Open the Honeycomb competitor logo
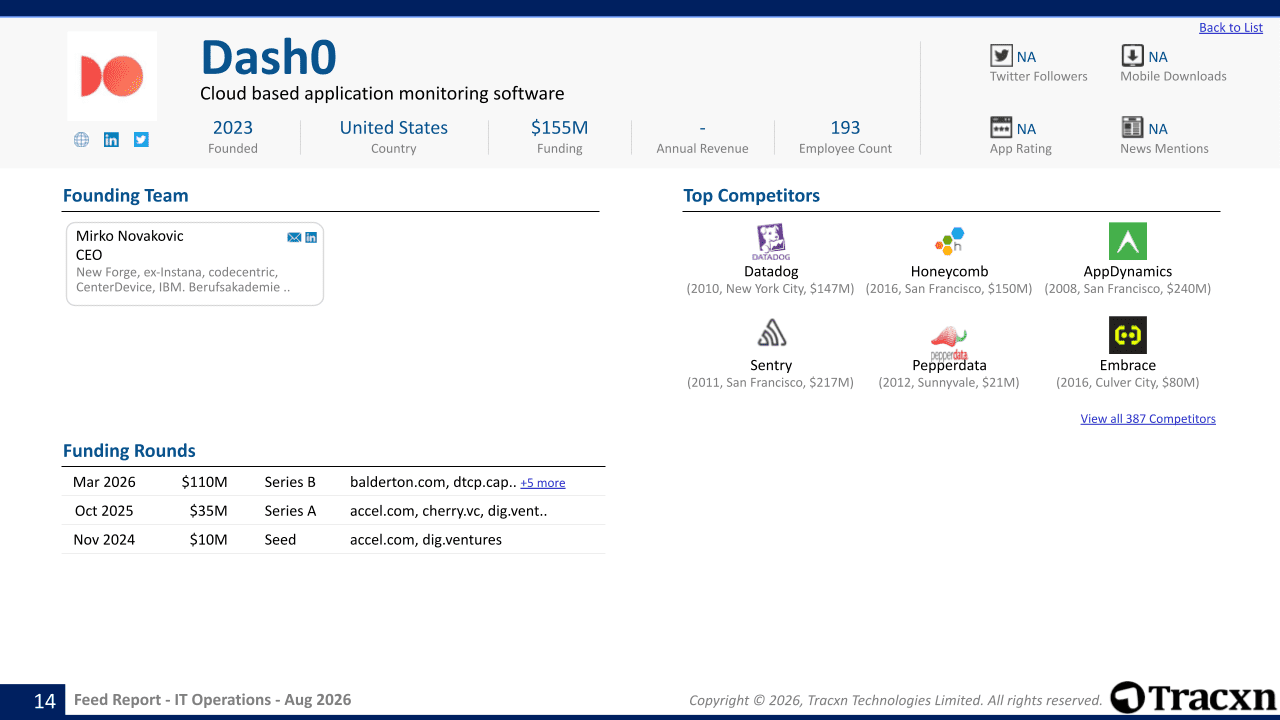Screen dimensions: 1280x720 [949, 242]
